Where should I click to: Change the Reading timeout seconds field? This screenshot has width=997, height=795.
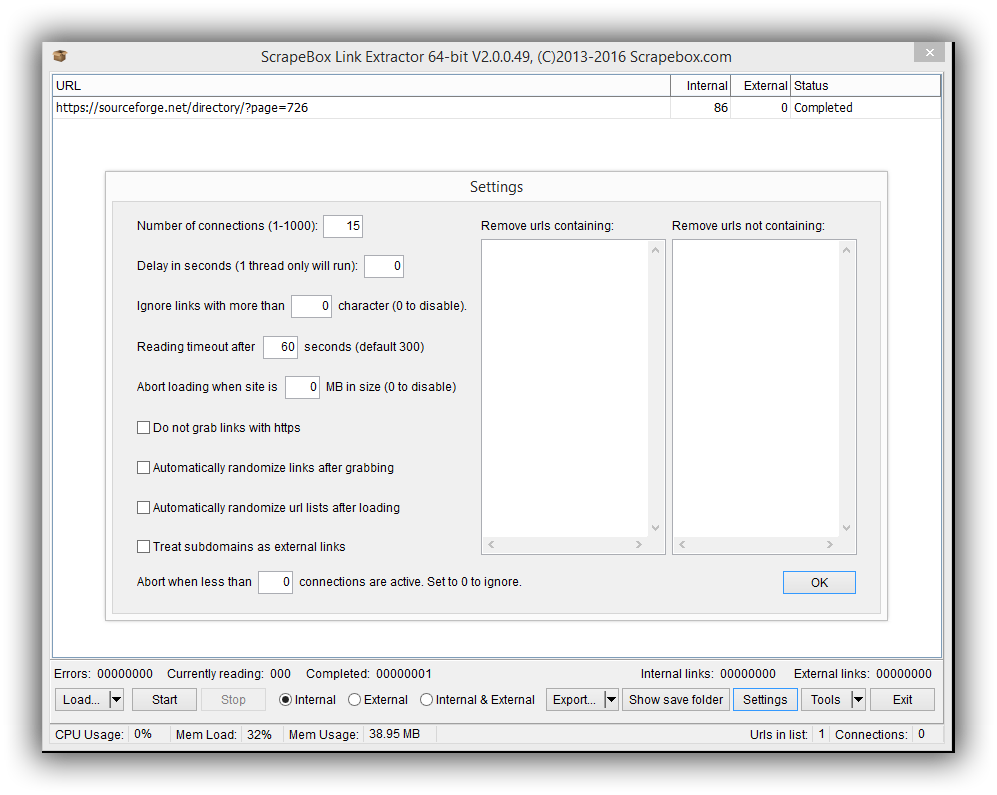pyautogui.click(x=280, y=347)
